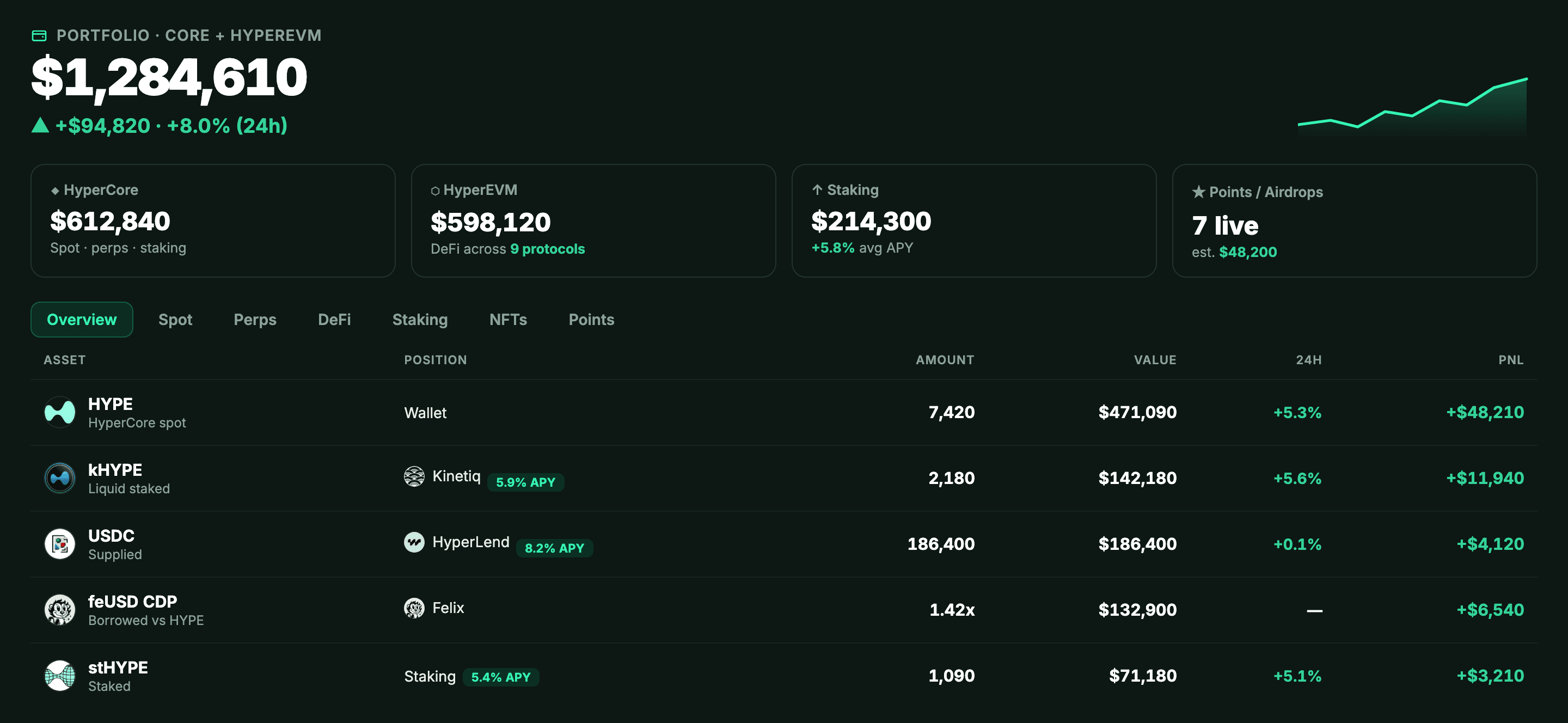Click the HyperLend position name

[470, 542]
